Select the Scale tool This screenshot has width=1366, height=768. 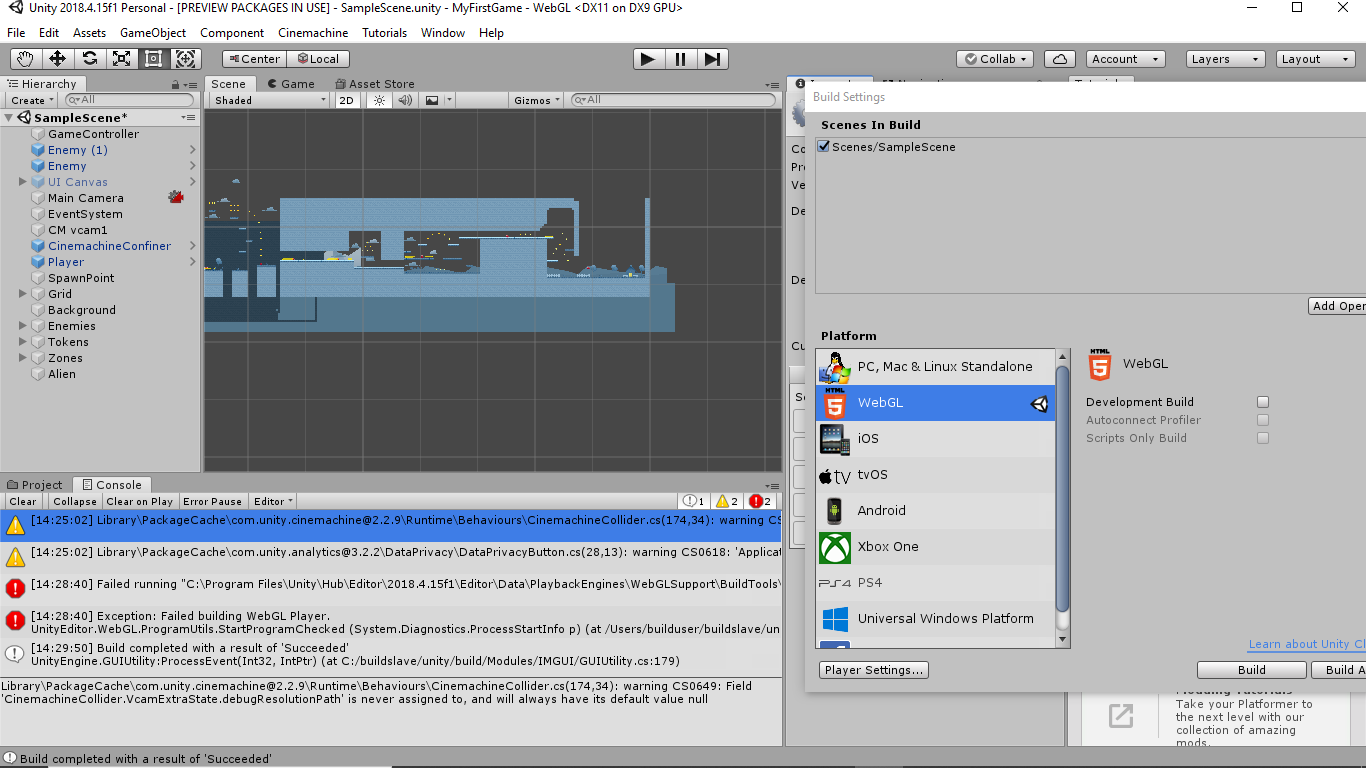(122, 59)
